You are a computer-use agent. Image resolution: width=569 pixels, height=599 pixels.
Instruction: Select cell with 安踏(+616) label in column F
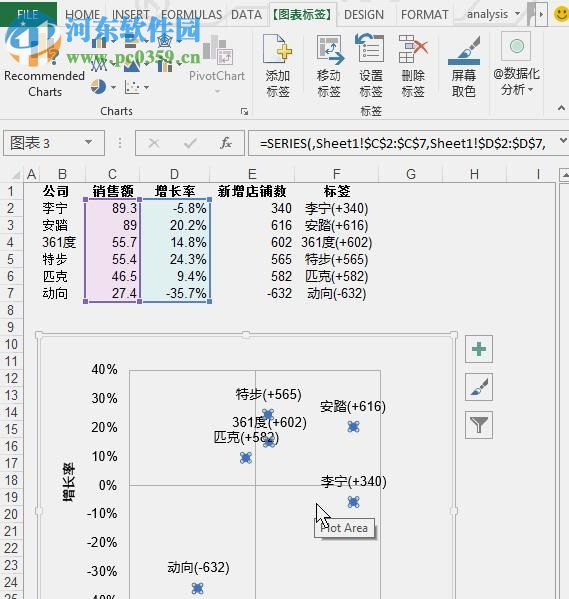pos(336,225)
